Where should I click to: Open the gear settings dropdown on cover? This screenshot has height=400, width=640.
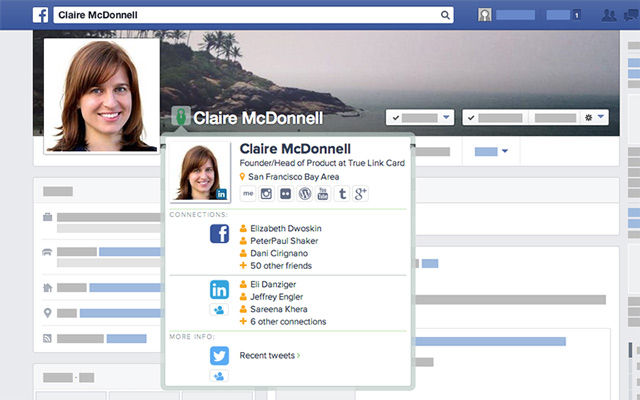point(594,118)
